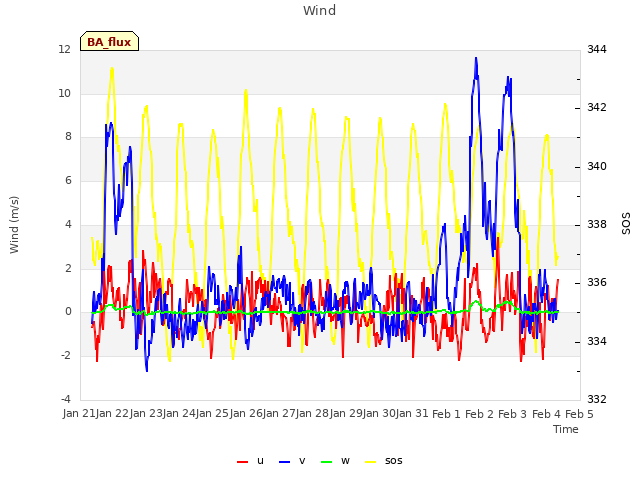This screenshot has width=640, height=480.
Task: Select the 'Feb 5' date tick
Action: [x=580, y=414]
